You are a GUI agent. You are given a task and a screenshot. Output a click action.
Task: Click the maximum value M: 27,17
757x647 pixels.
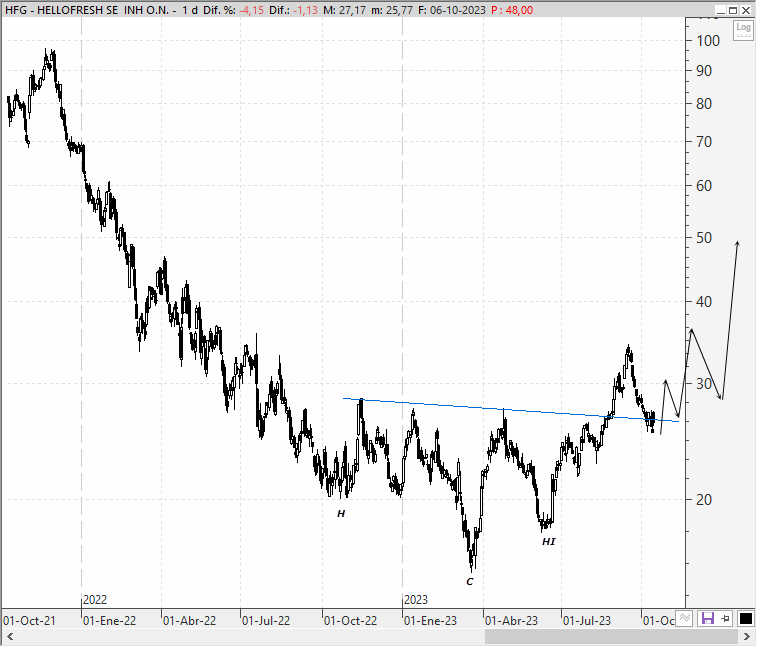pyautogui.click(x=344, y=10)
